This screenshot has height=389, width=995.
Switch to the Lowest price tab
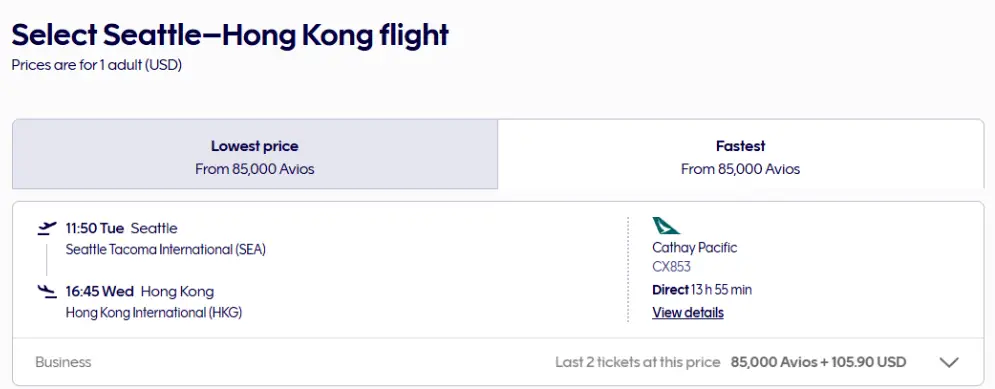click(254, 154)
